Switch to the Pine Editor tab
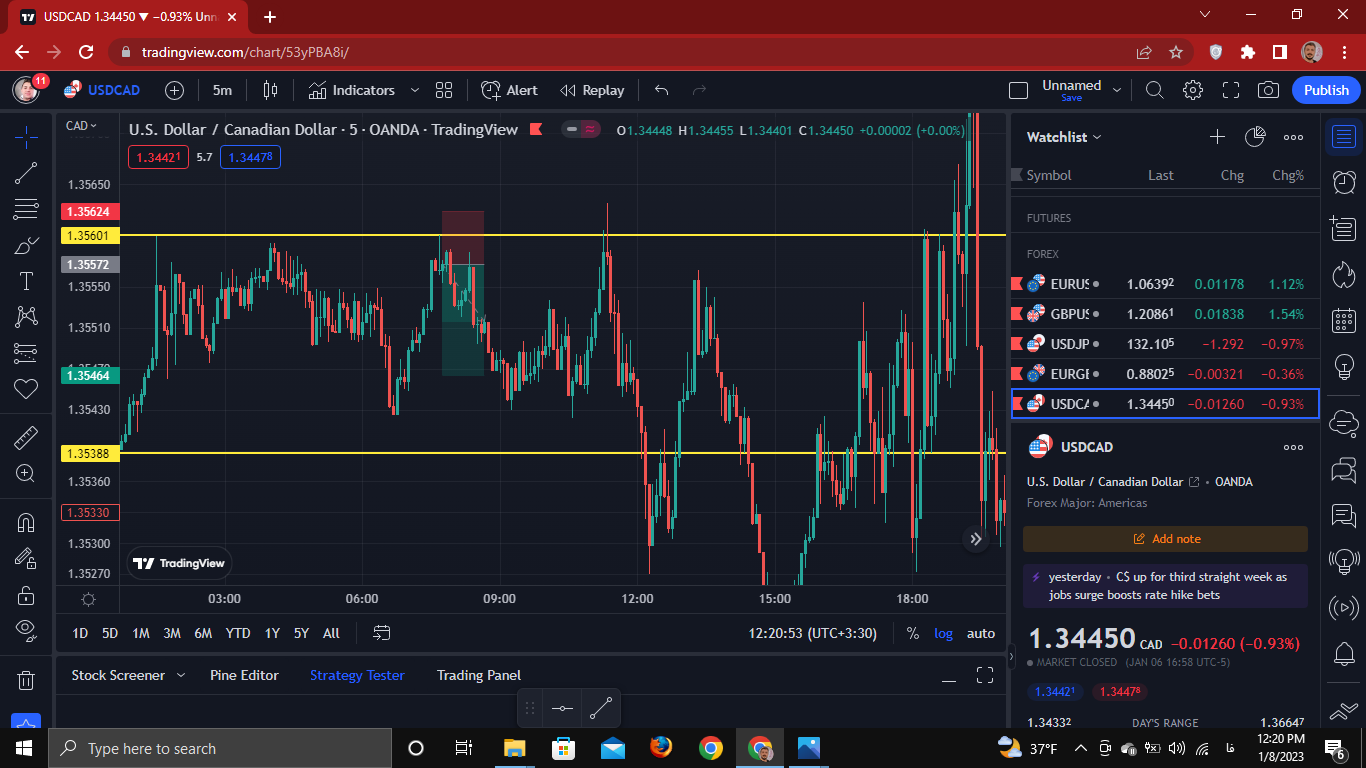Viewport: 1366px width, 768px height. click(x=244, y=675)
